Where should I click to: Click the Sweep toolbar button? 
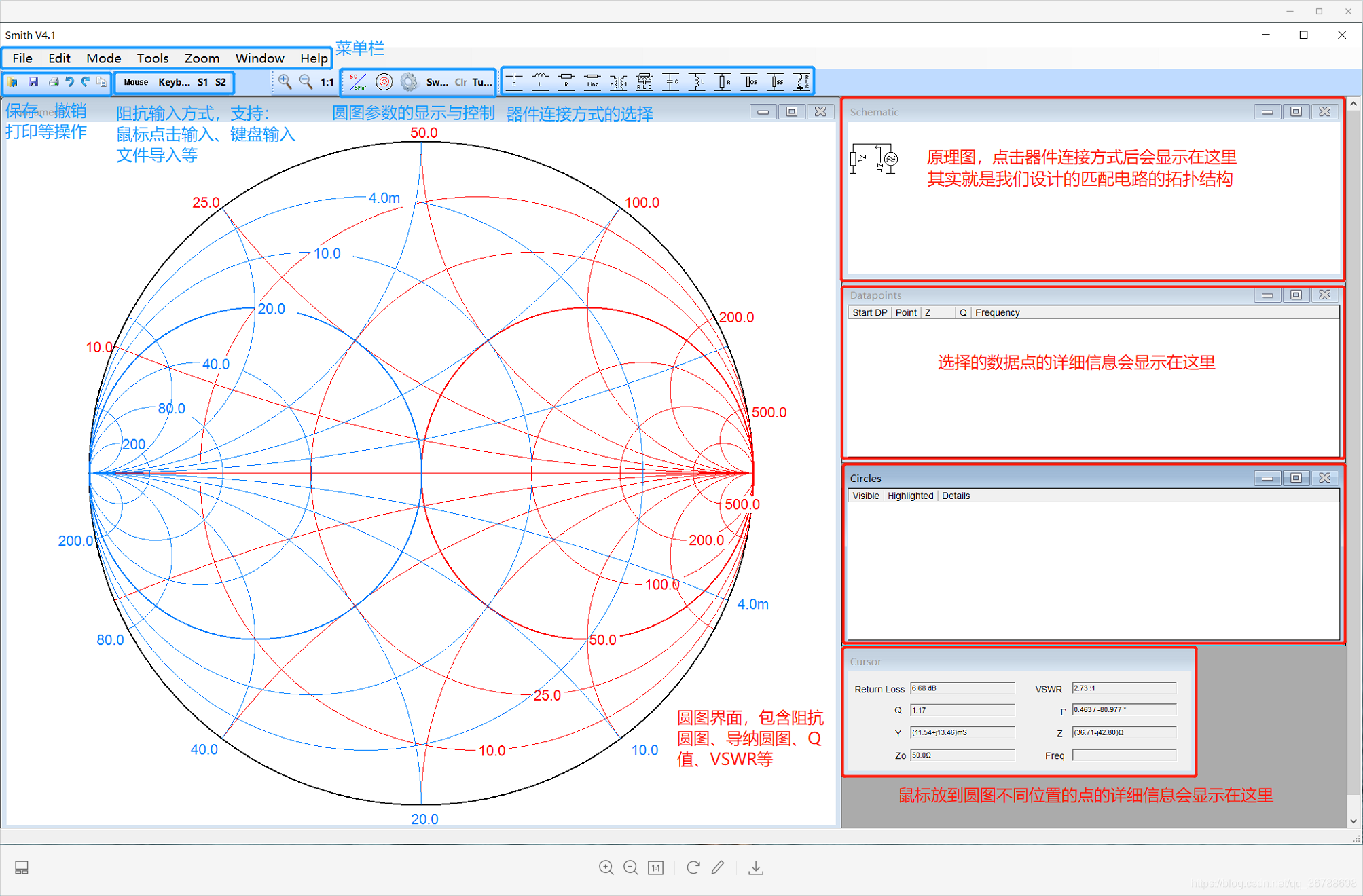[x=437, y=82]
